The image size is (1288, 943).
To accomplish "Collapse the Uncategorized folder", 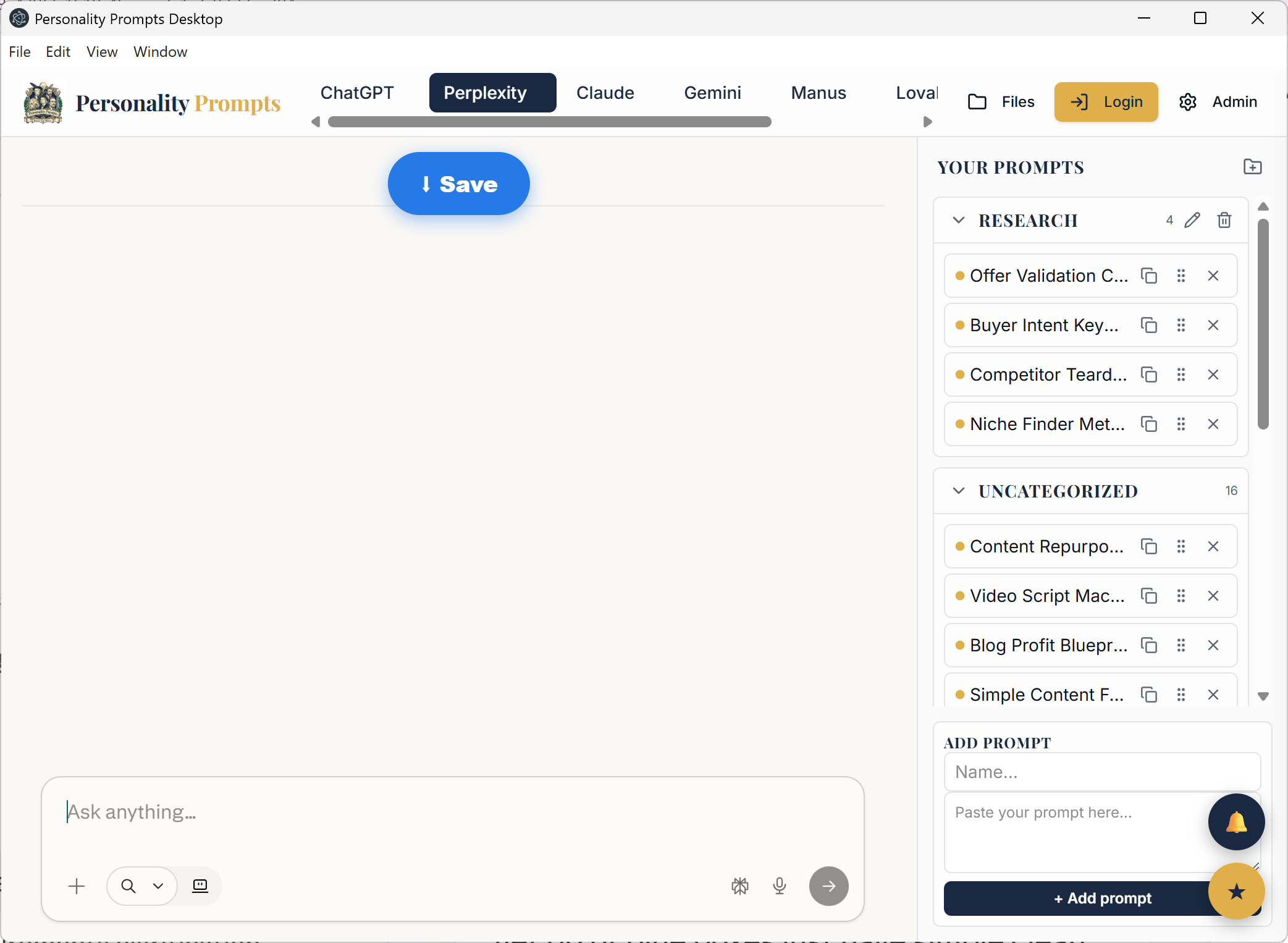I will click(959, 491).
